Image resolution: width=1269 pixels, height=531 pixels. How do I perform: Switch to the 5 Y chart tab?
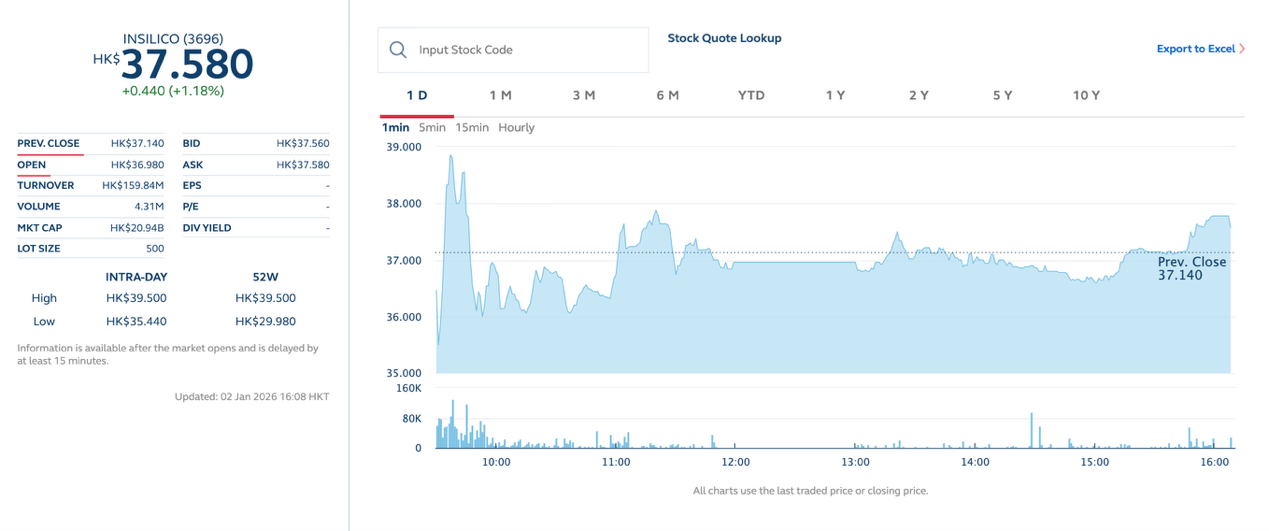point(1002,95)
